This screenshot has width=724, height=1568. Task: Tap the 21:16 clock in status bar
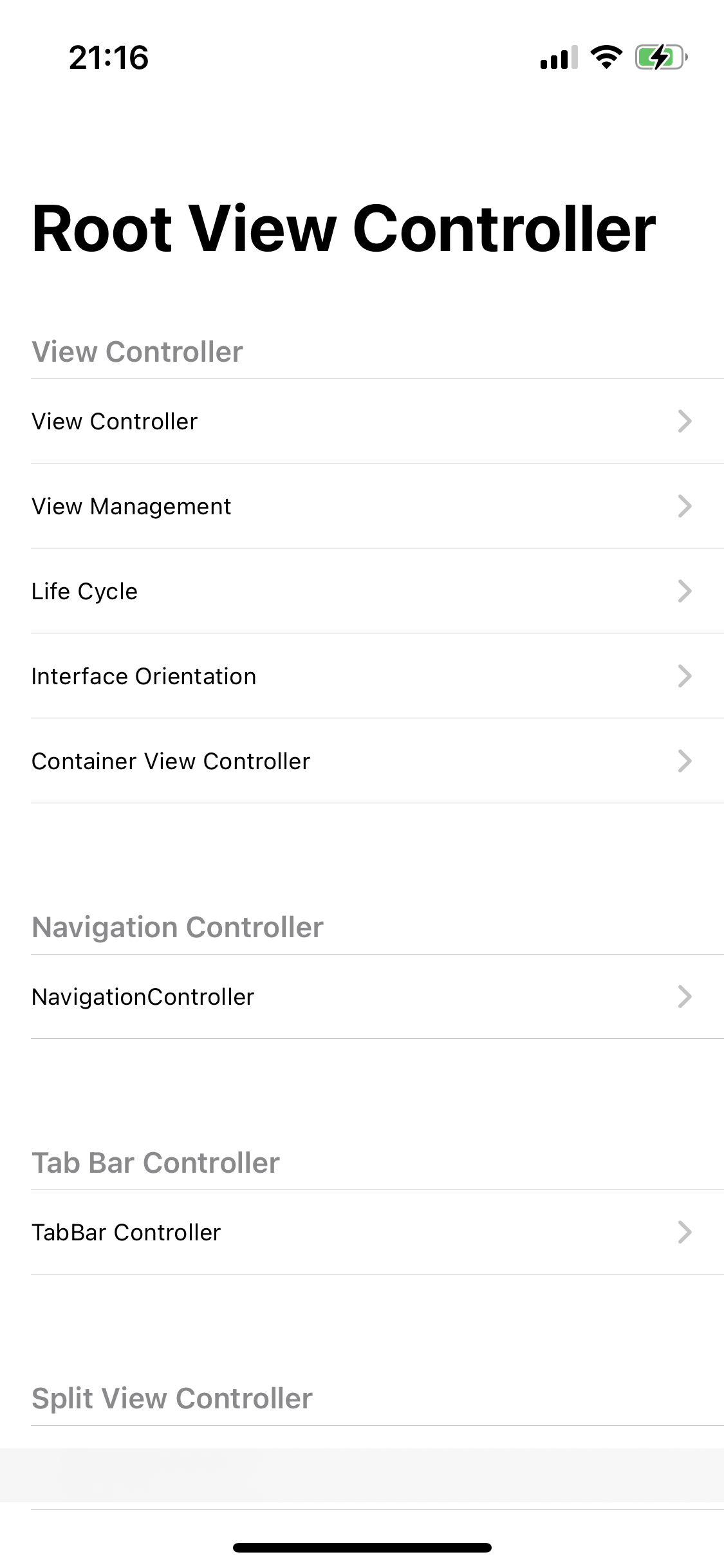(x=109, y=57)
